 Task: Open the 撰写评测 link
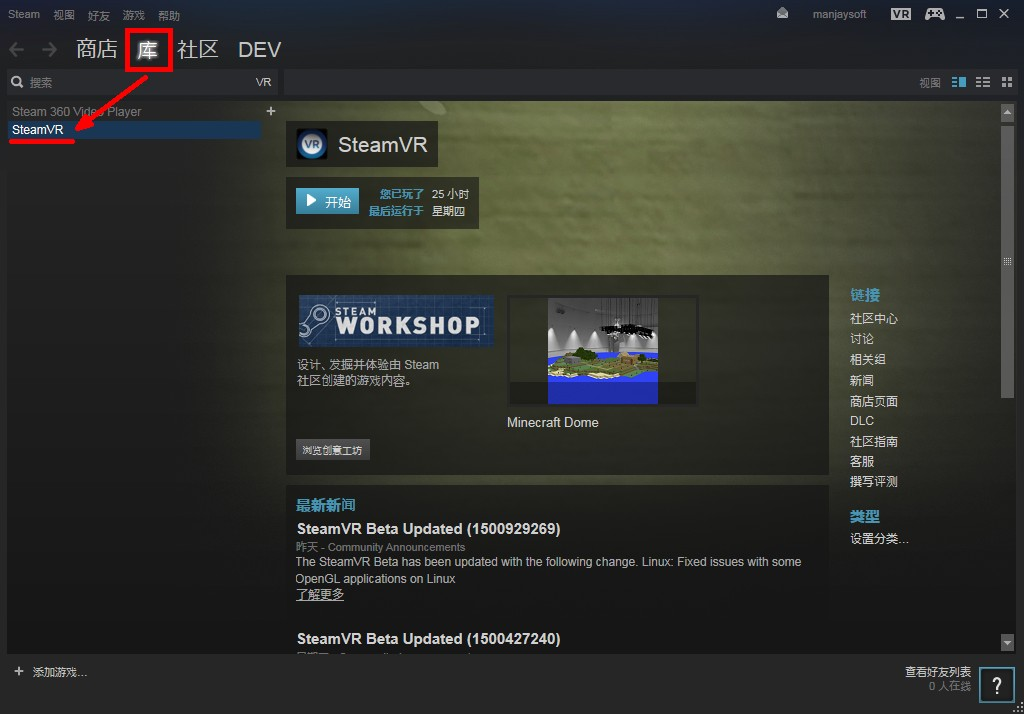click(x=873, y=481)
